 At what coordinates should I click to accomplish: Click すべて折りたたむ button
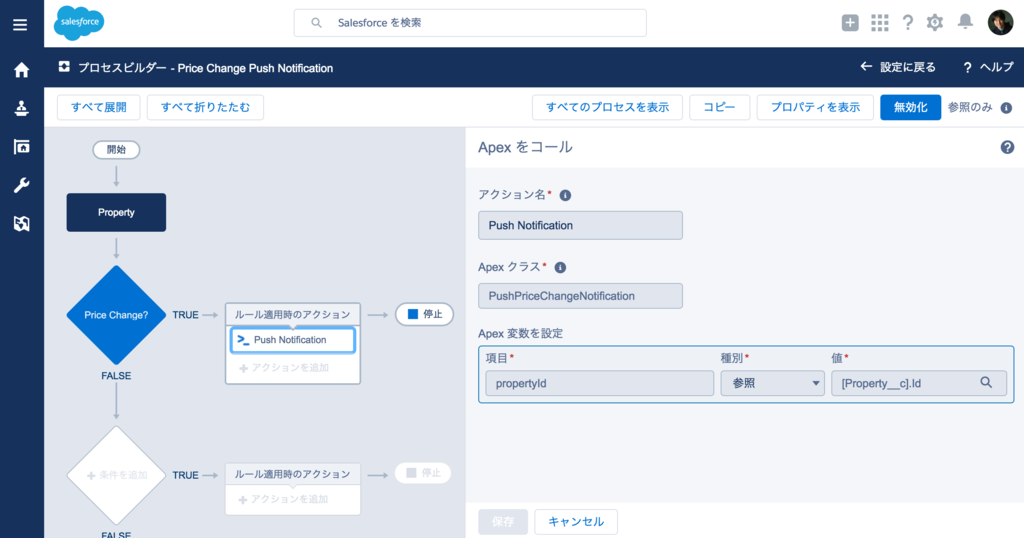[205, 108]
